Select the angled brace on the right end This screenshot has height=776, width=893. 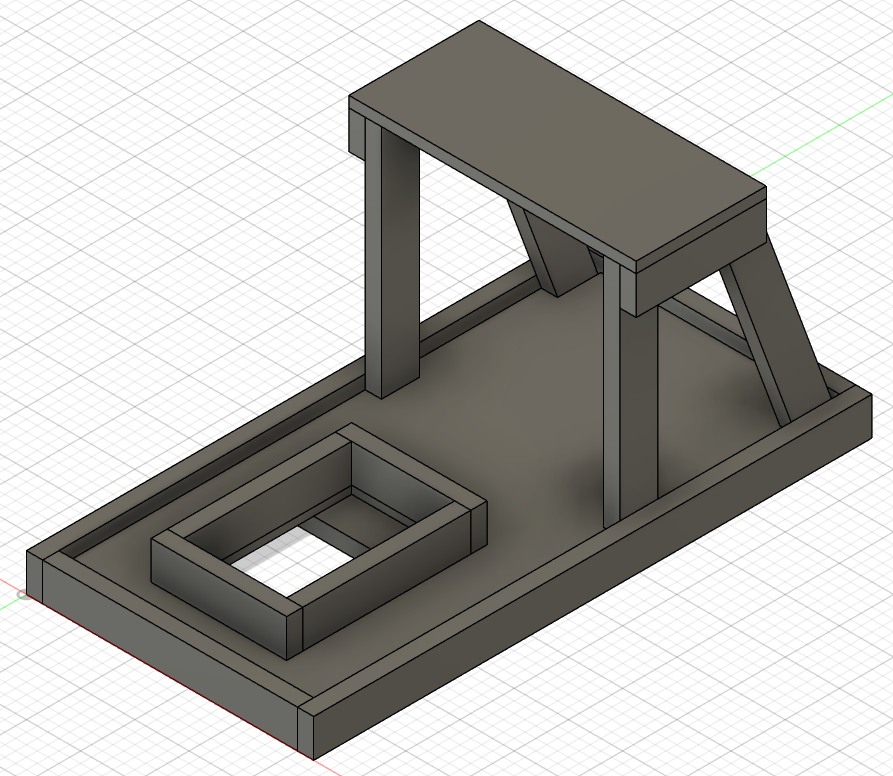(x=777, y=330)
